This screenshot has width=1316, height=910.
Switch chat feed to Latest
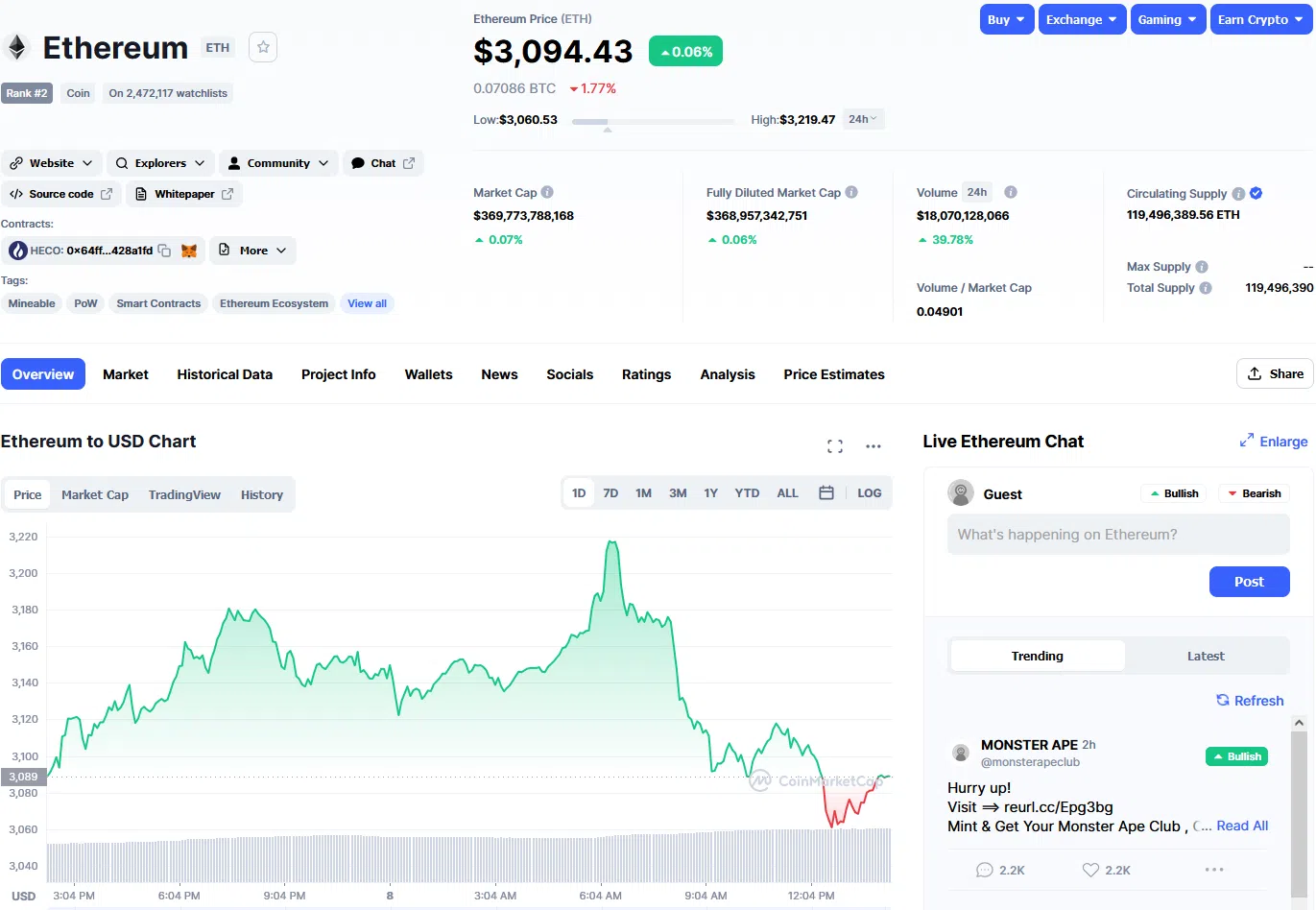pyautogui.click(x=1206, y=656)
